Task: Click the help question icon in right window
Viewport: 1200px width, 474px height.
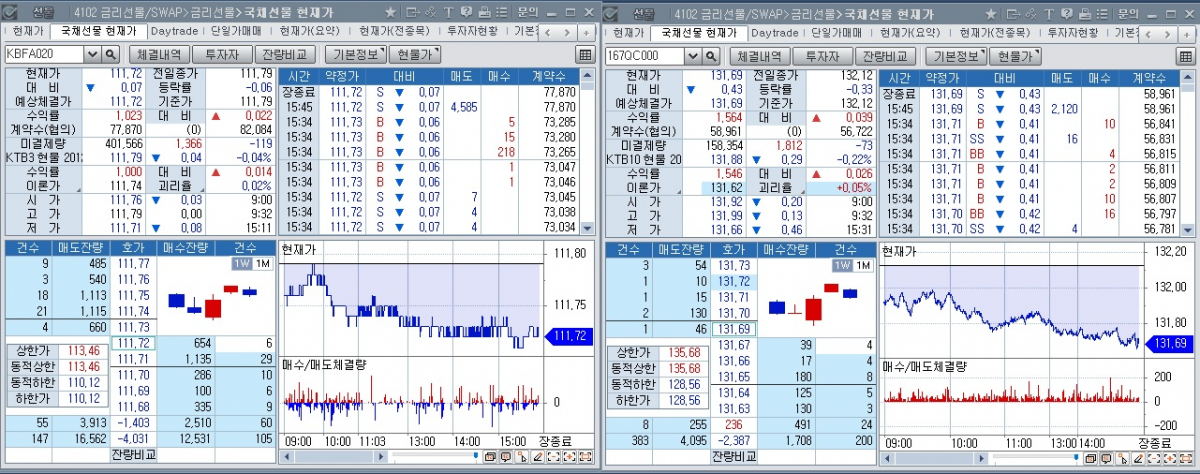Action: click(x=1067, y=14)
